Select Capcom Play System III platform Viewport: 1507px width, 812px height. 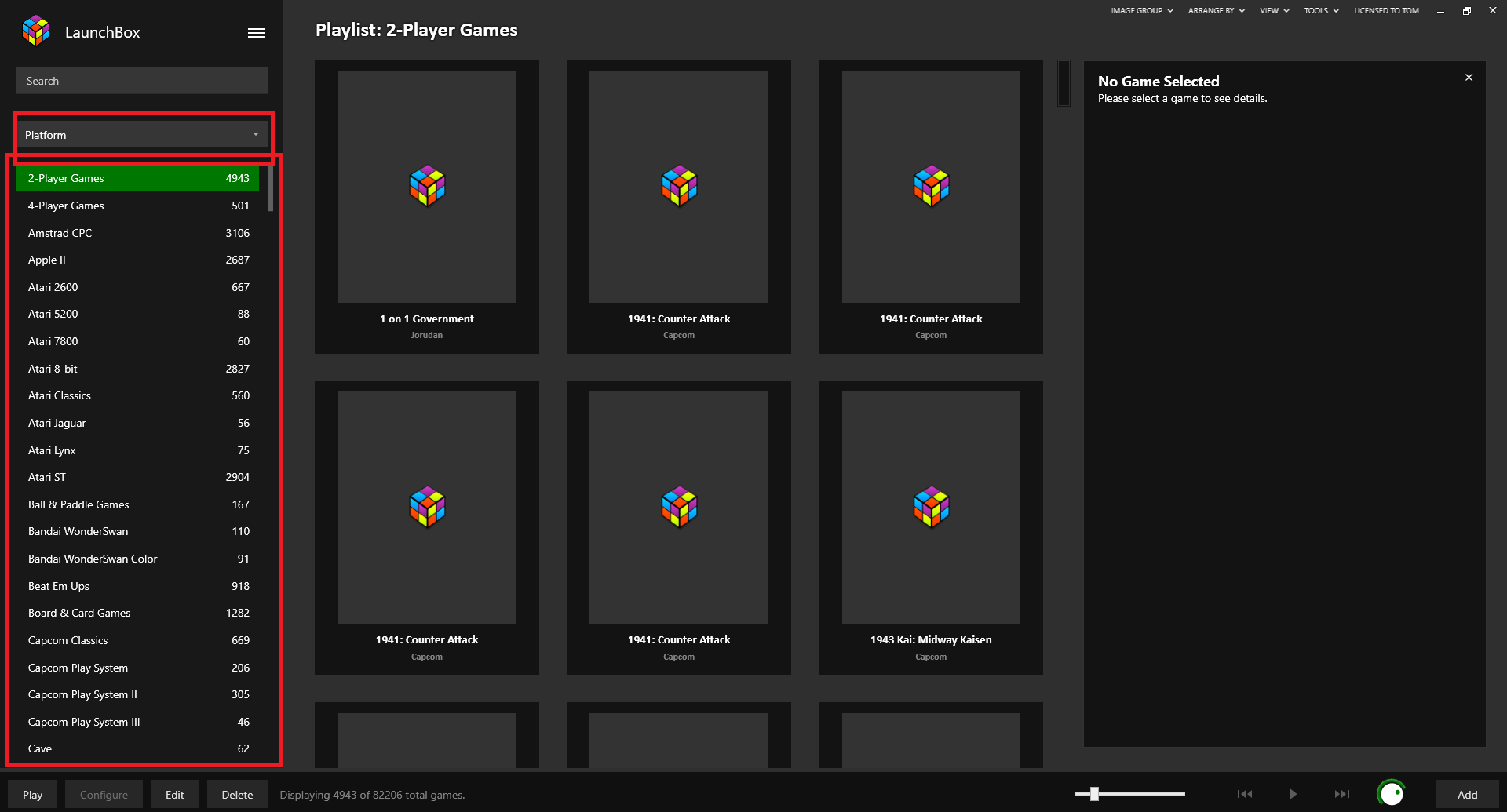pyautogui.click(x=137, y=722)
